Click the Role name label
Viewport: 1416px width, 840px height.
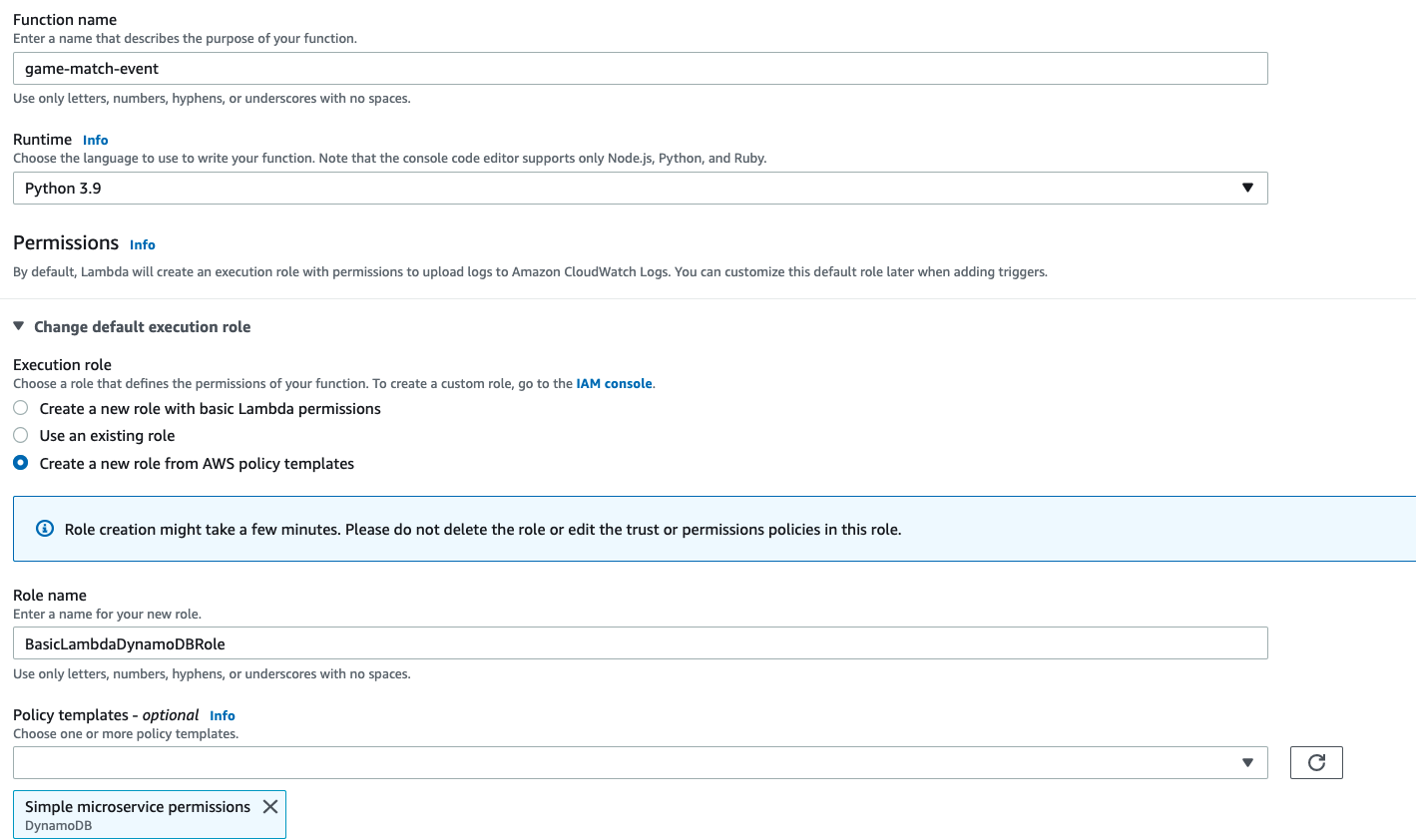click(x=50, y=596)
